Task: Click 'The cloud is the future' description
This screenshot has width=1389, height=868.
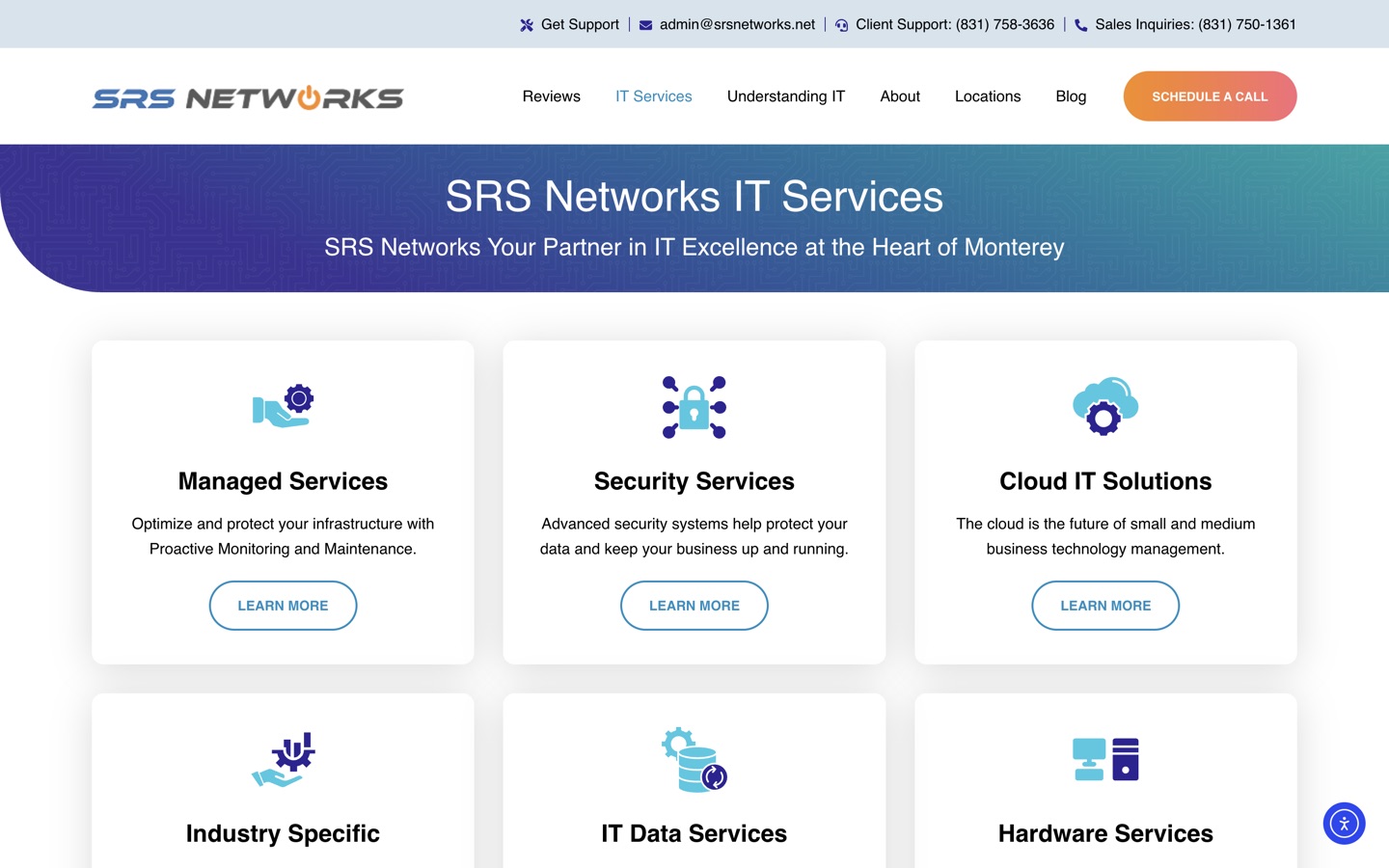Action: click(x=1105, y=536)
